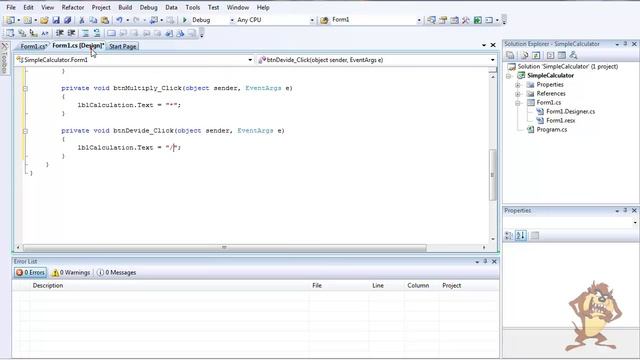Expand the References node in Solution Explorer
This screenshot has height=360, width=640.
point(518,94)
